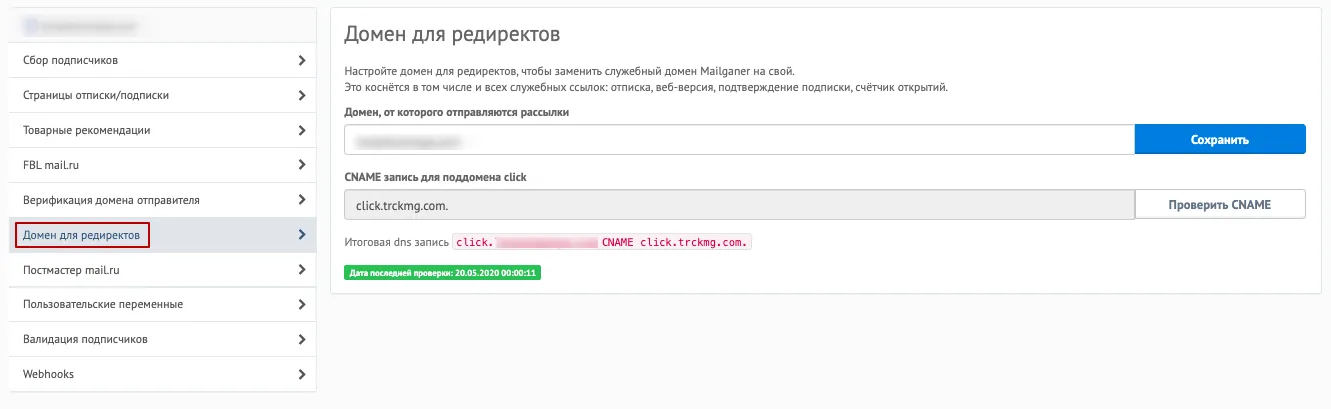Open the Сбор подписчиков menu item
The image size is (1331, 409).
click(x=162, y=60)
